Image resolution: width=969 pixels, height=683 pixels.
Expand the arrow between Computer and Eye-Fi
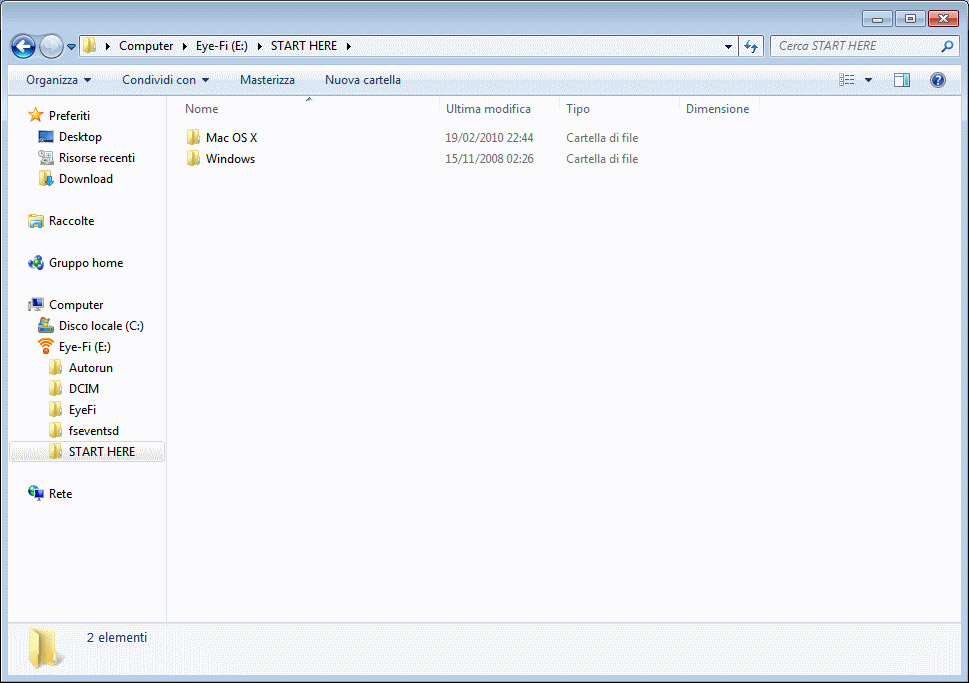pyautogui.click(x=184, y=46)
